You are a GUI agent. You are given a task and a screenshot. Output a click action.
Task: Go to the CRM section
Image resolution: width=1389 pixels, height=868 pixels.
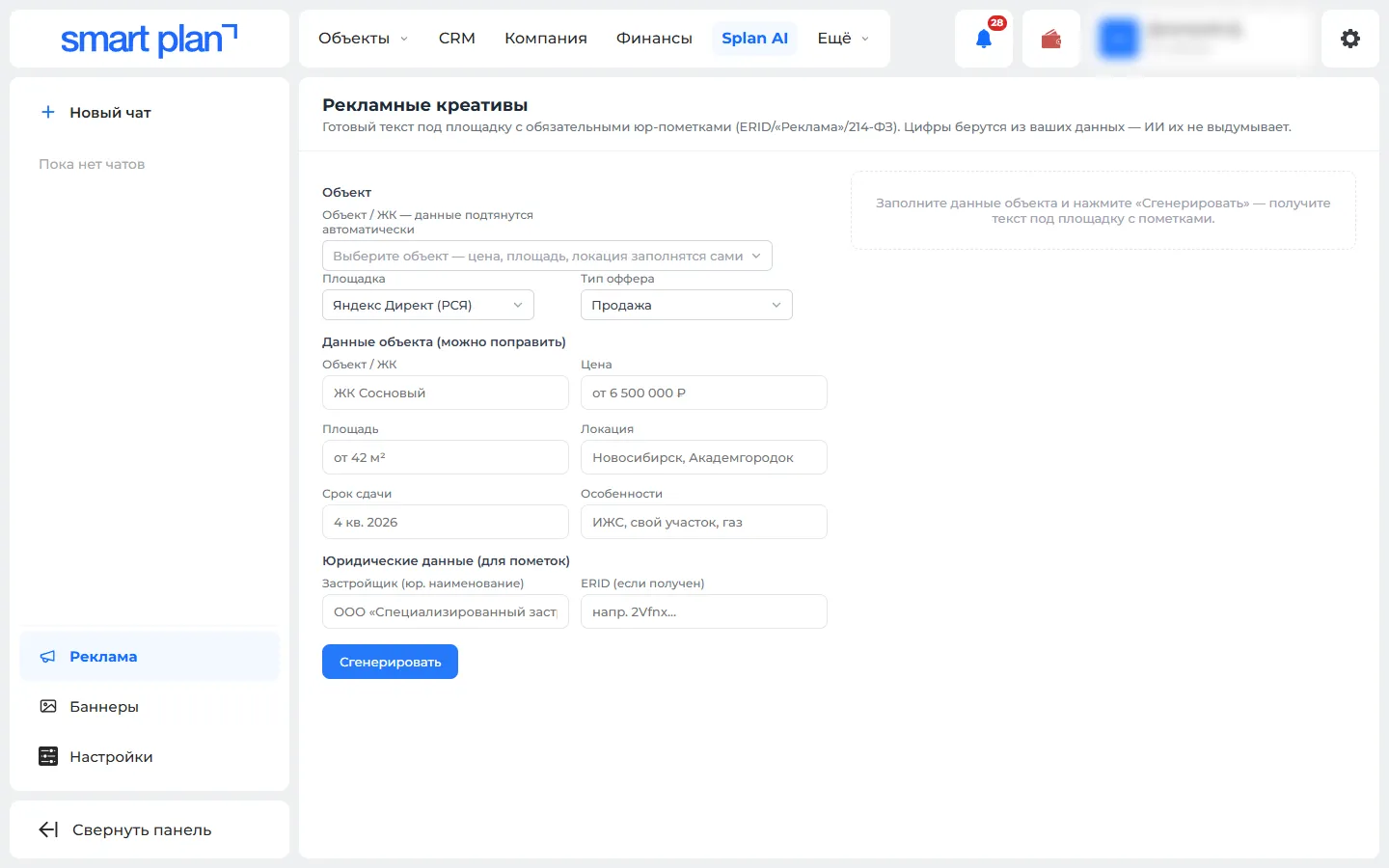457,39
